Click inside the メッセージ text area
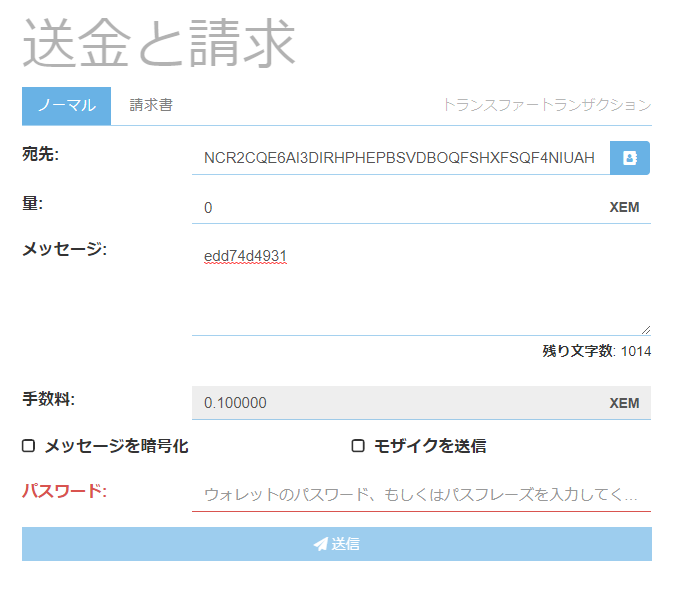The height and width of the screenshot is (596, 695). (420, 290)
